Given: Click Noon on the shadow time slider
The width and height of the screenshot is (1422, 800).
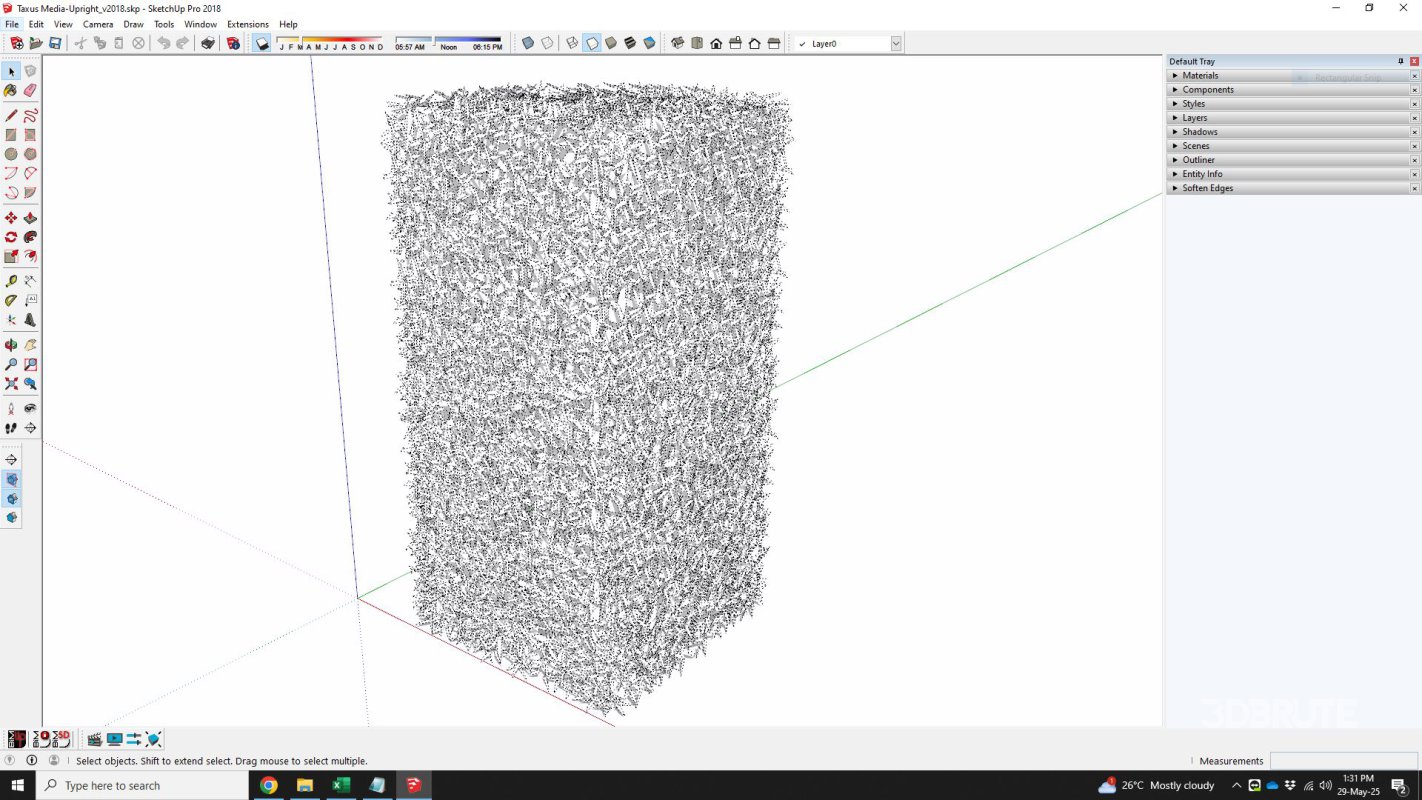Looking at the screenshot, I should tap(449, 44).
